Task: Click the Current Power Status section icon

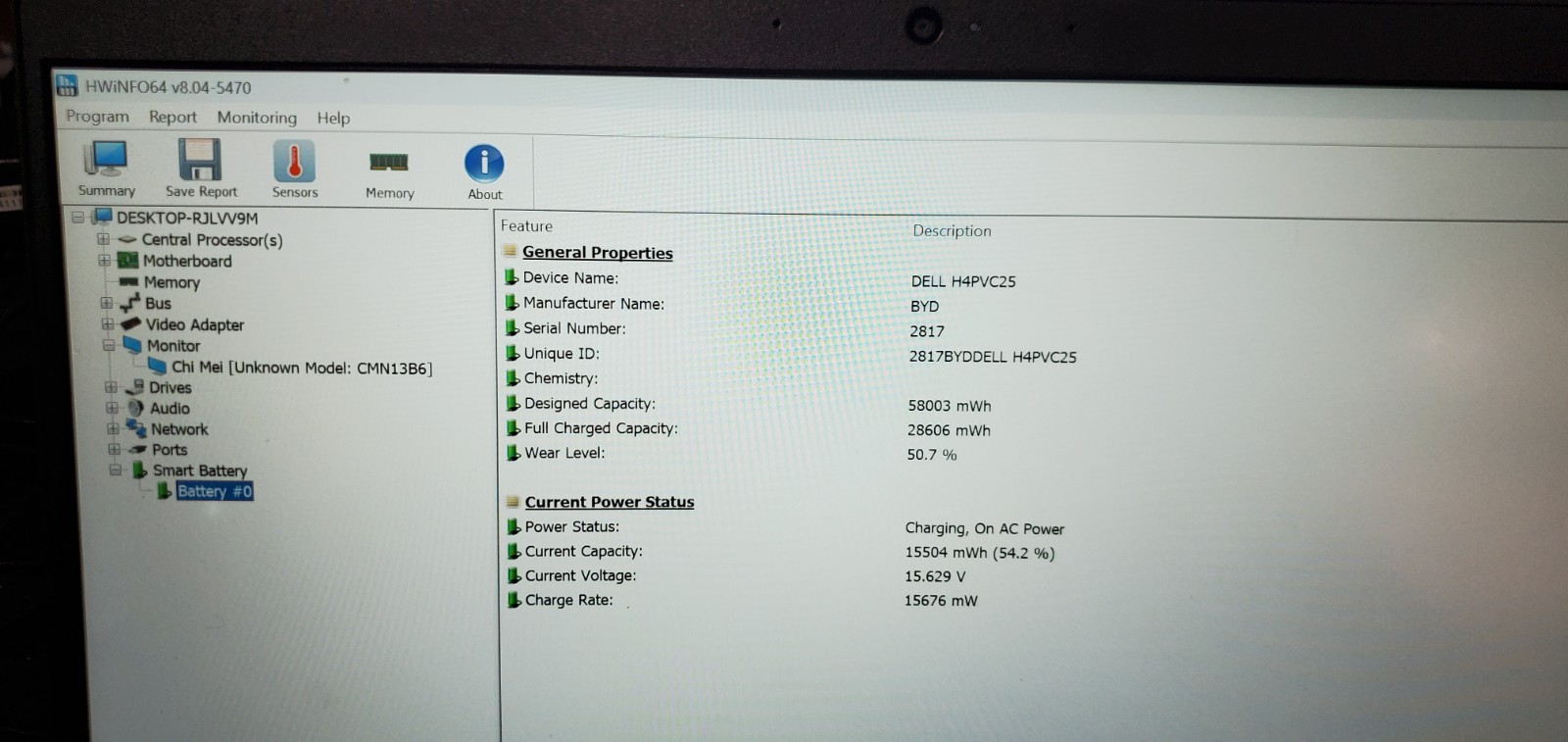Action: click(513, 501)
